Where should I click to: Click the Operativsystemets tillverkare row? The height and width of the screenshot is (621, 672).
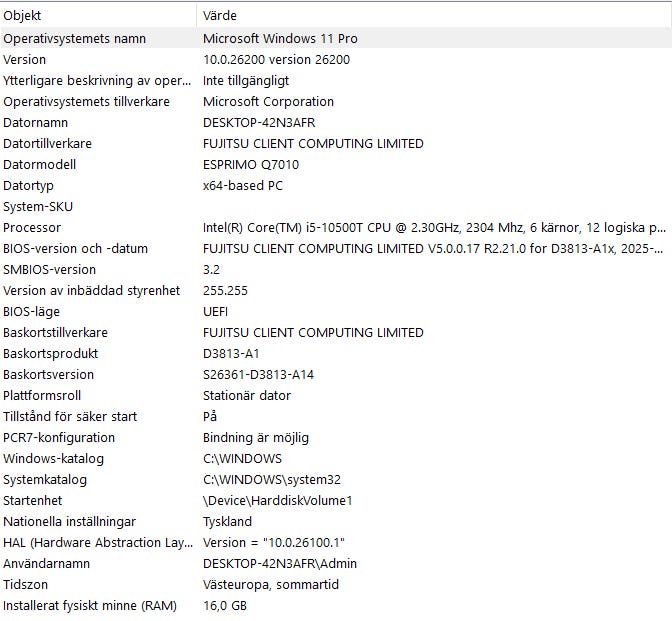336,102
